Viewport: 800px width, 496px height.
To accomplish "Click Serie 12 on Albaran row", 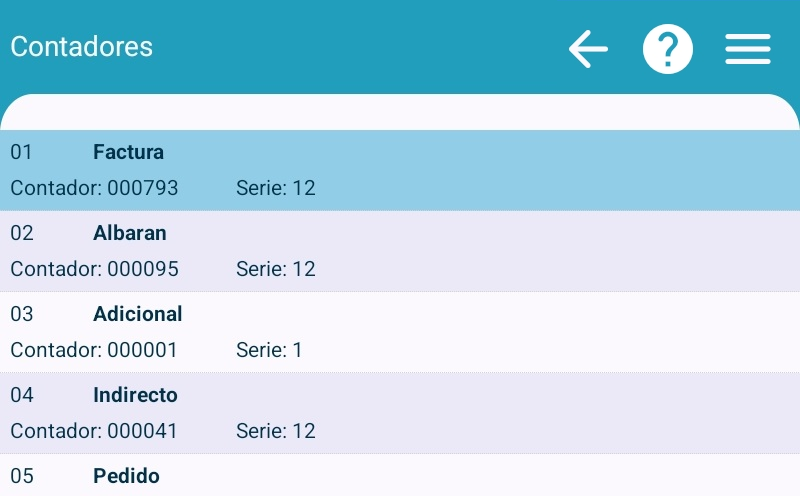I will click(276, 269).
